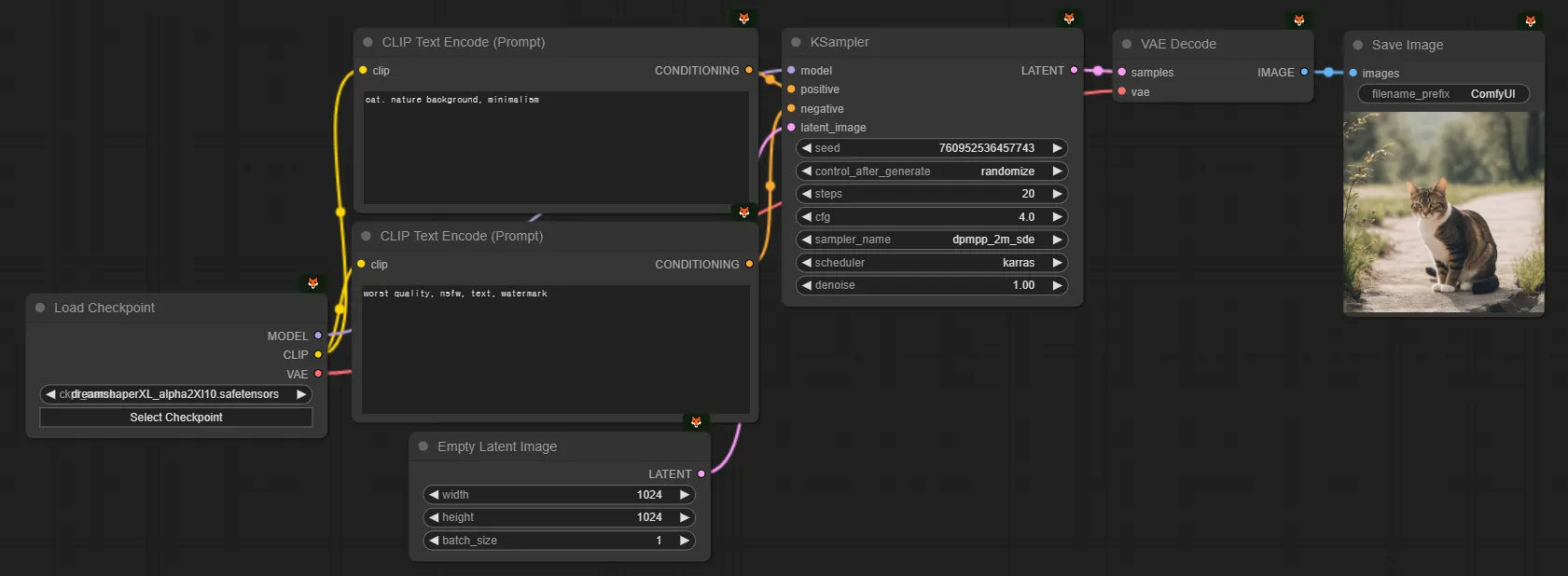Click the generated cat image preview
Viewport: 1568px width, 576px height.
point(1444,213)
